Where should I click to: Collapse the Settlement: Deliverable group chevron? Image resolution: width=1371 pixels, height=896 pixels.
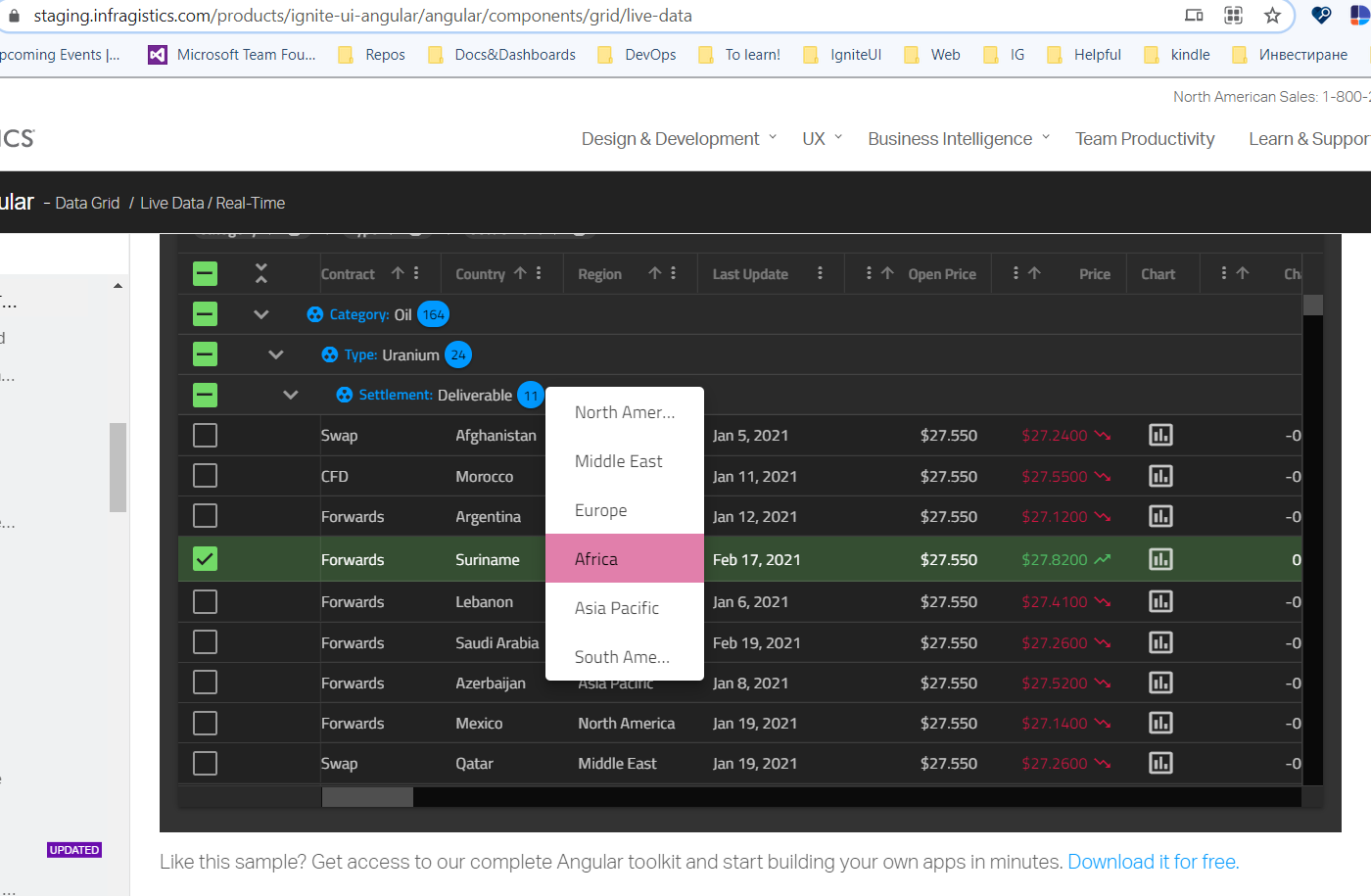tap(290, 394)
